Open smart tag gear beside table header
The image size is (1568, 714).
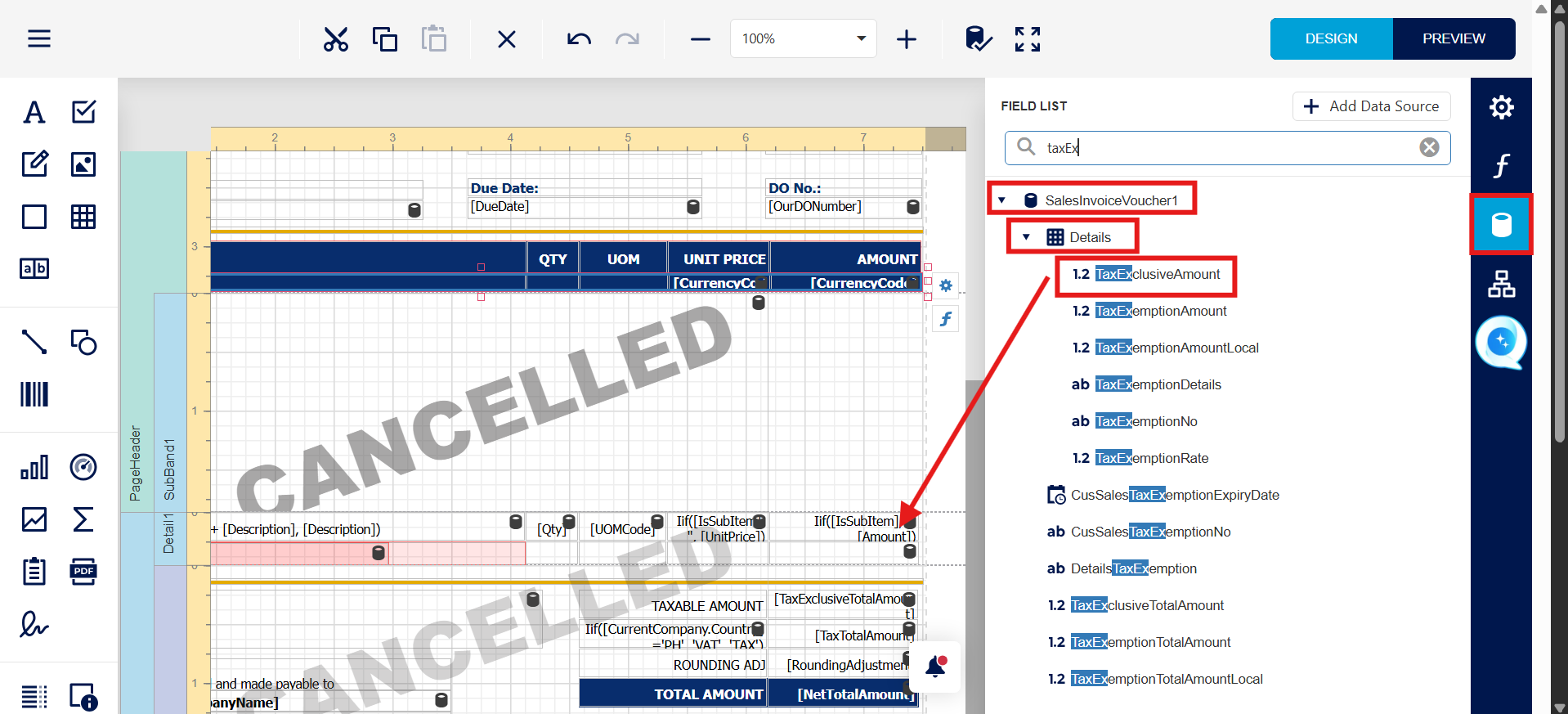(x=946, y=285)
